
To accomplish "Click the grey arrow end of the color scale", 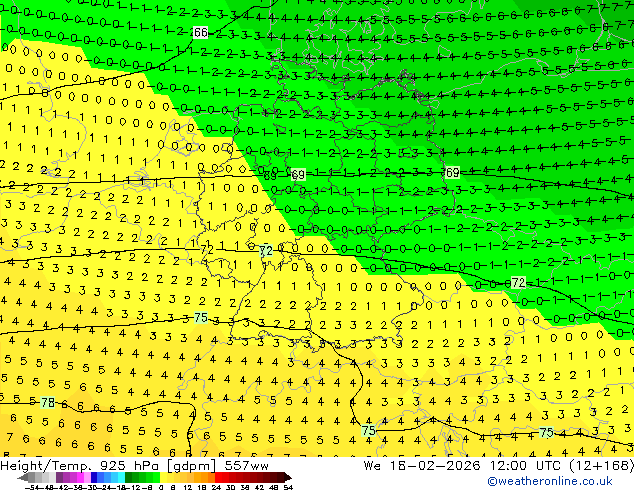I will point(22,477).
